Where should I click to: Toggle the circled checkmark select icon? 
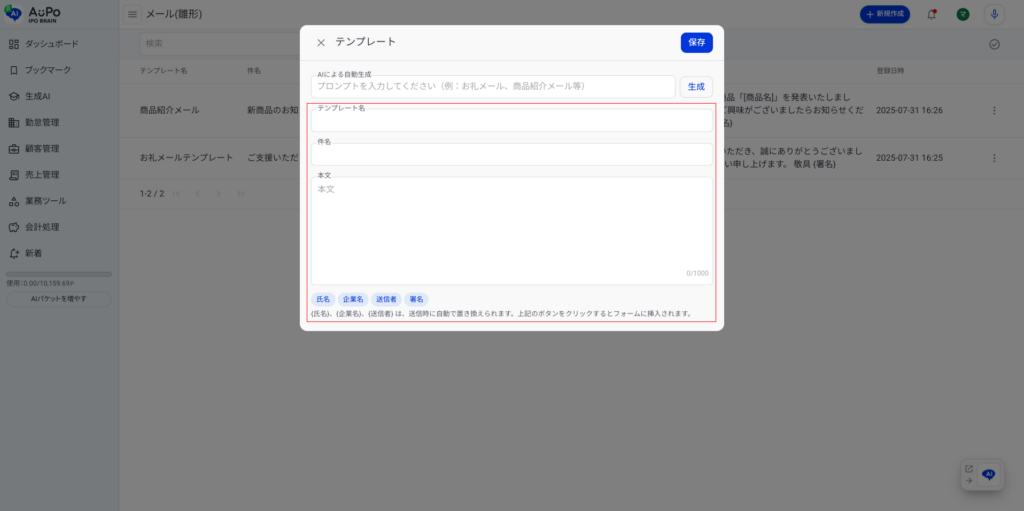994,44
